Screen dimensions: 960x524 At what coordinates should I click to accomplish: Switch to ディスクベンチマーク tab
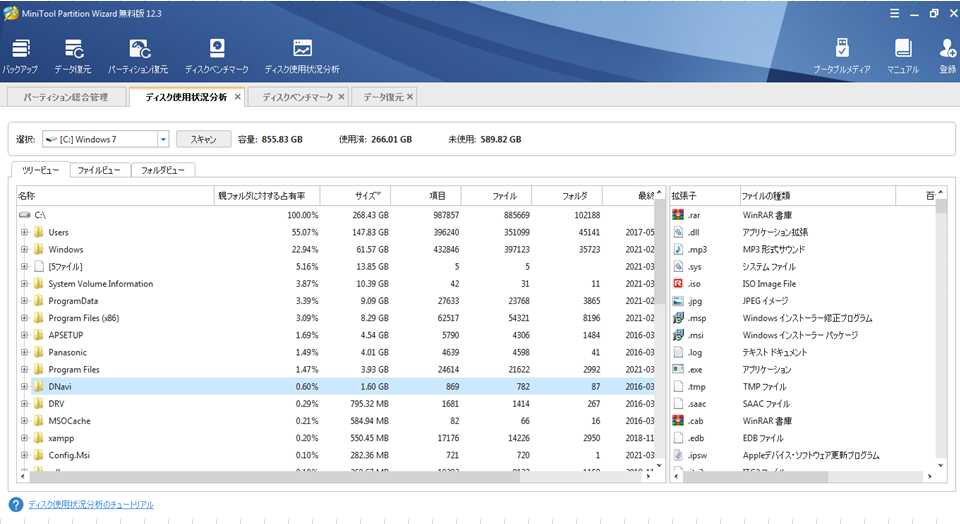[298, 97]
